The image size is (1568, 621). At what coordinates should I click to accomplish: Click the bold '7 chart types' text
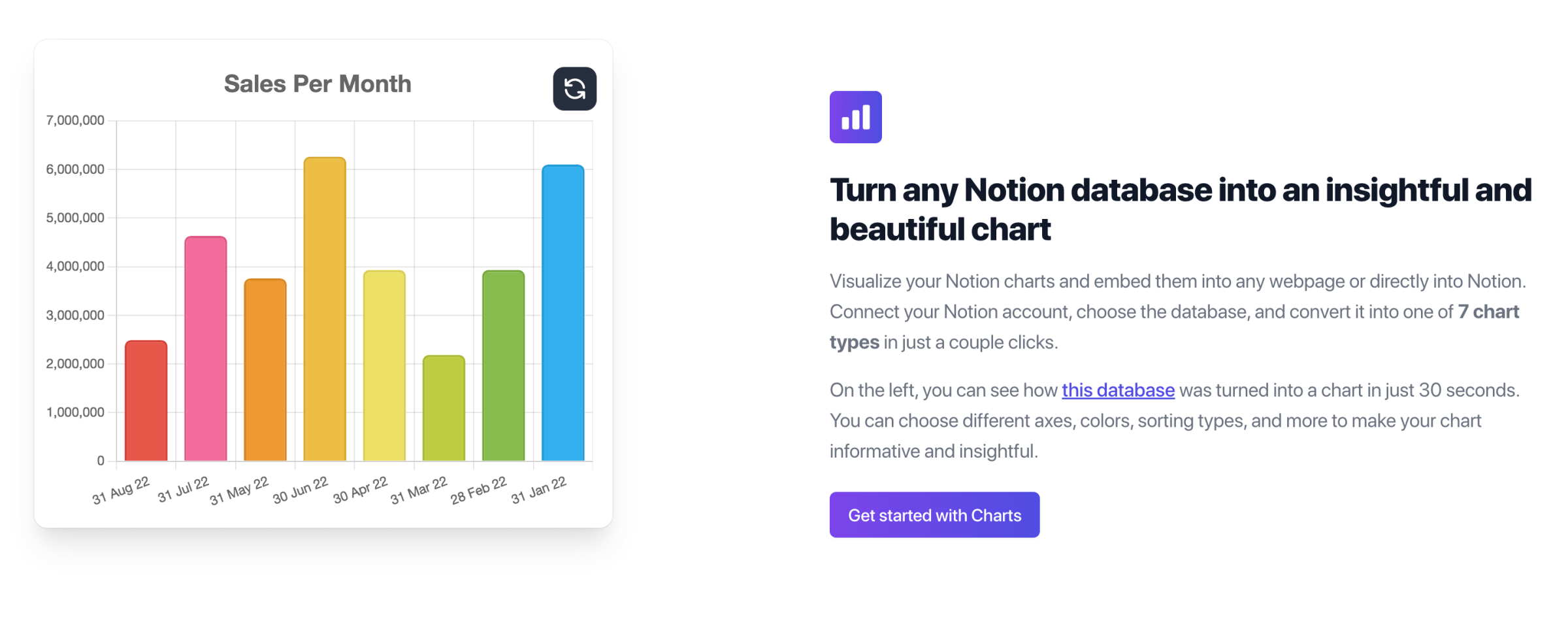coord(1174,327)
